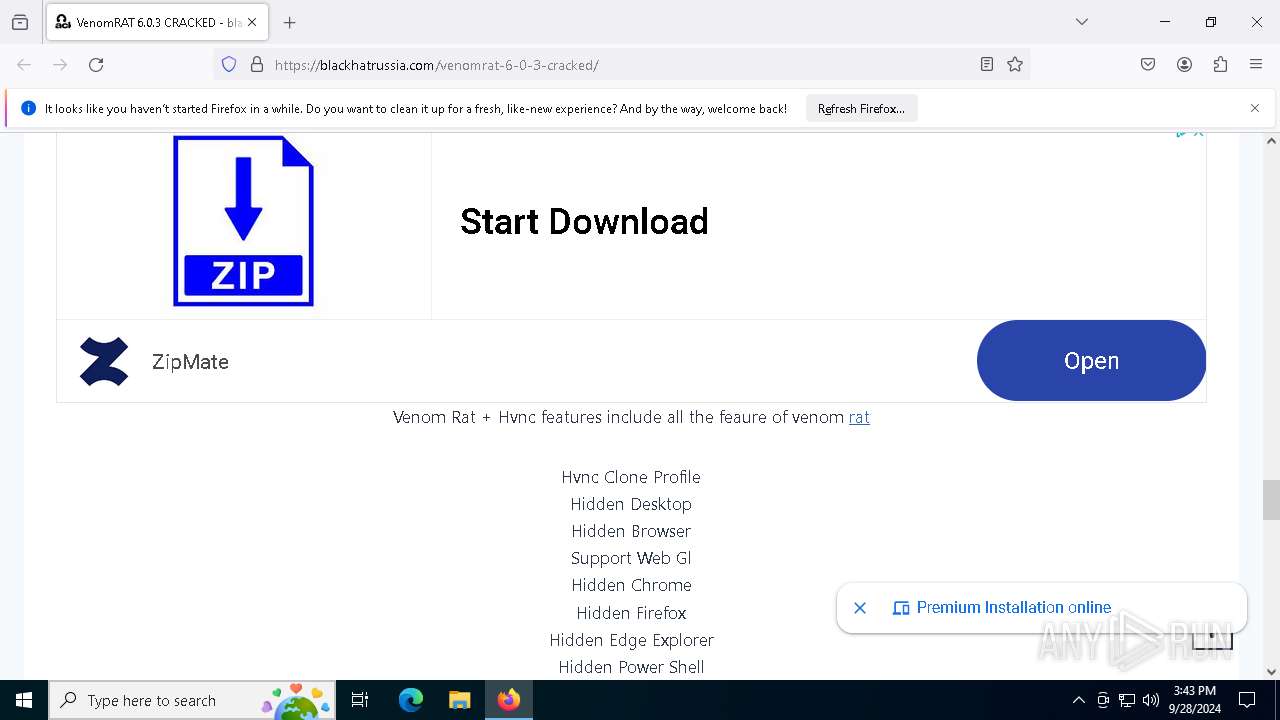
Task: Reload the current page
Action: pos(96,65)
